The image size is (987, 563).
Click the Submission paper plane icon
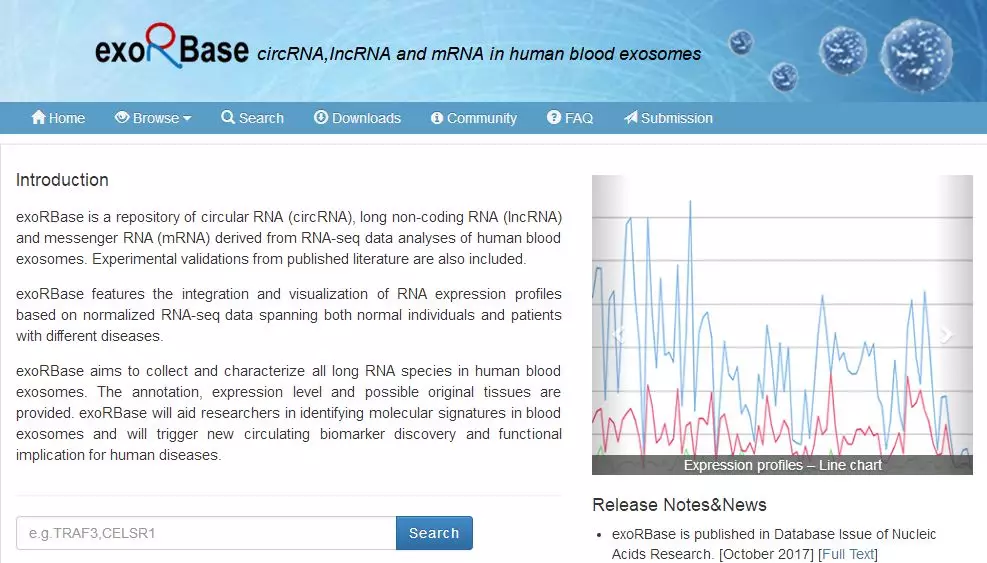pyautogui.click(x=631, y=117)
